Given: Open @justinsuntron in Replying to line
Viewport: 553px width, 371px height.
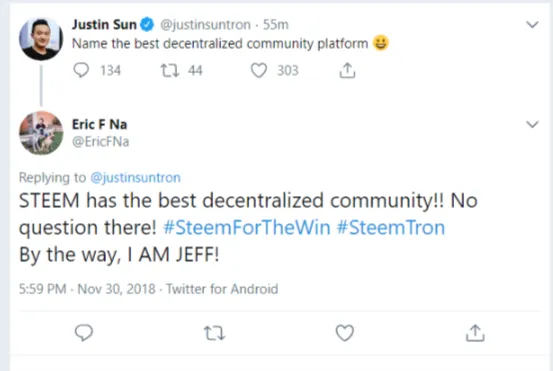Looking at the screenshot, I should [135, 177].
